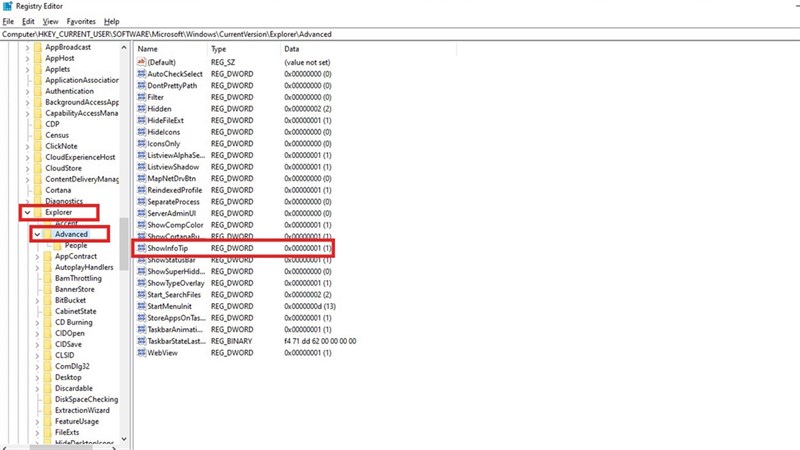Expand the AppContract key
The image size is (800, 450).
37,256
